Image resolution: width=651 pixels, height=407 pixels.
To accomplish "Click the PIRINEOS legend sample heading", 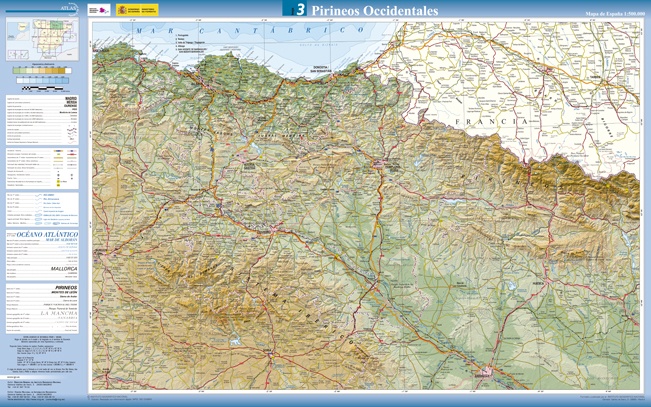I will 68,286.
